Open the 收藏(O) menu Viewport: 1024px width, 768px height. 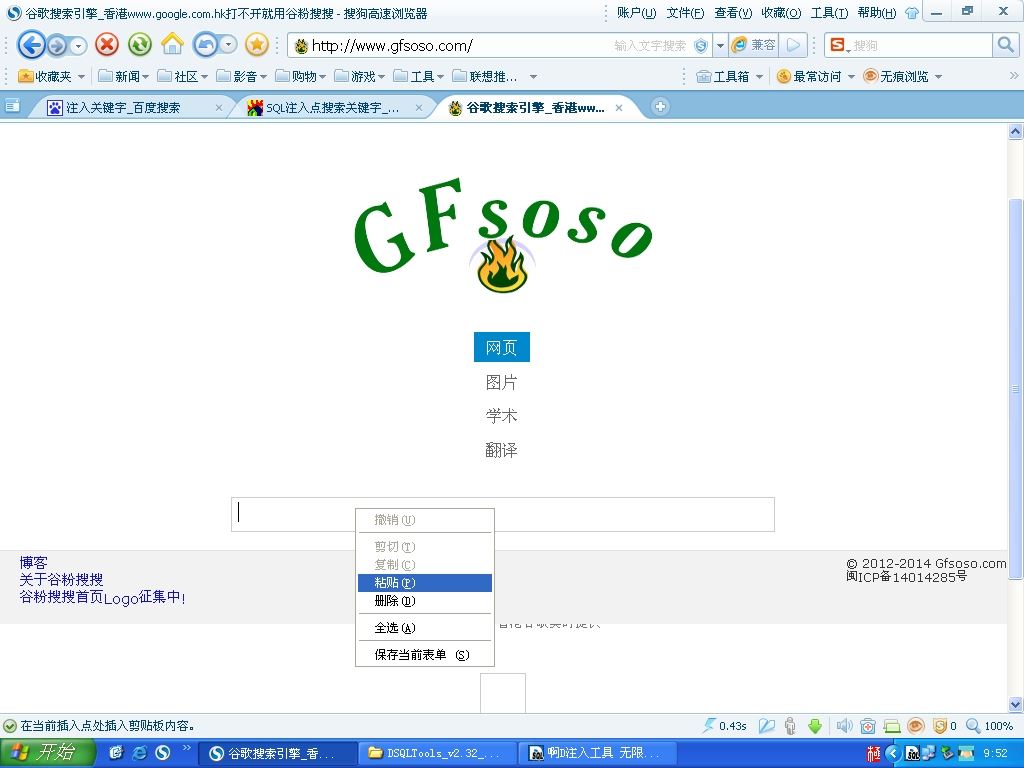[781, 12]
